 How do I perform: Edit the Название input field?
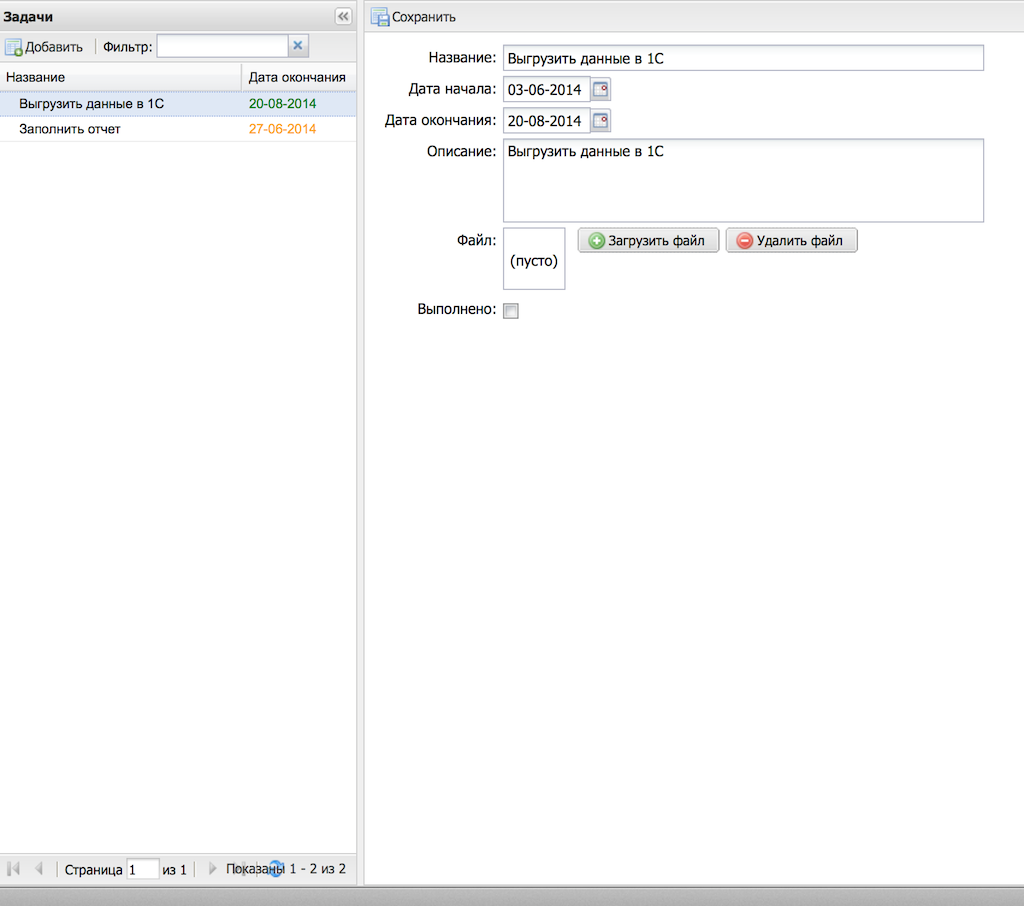pyautogui.click(x=743, y=58)
